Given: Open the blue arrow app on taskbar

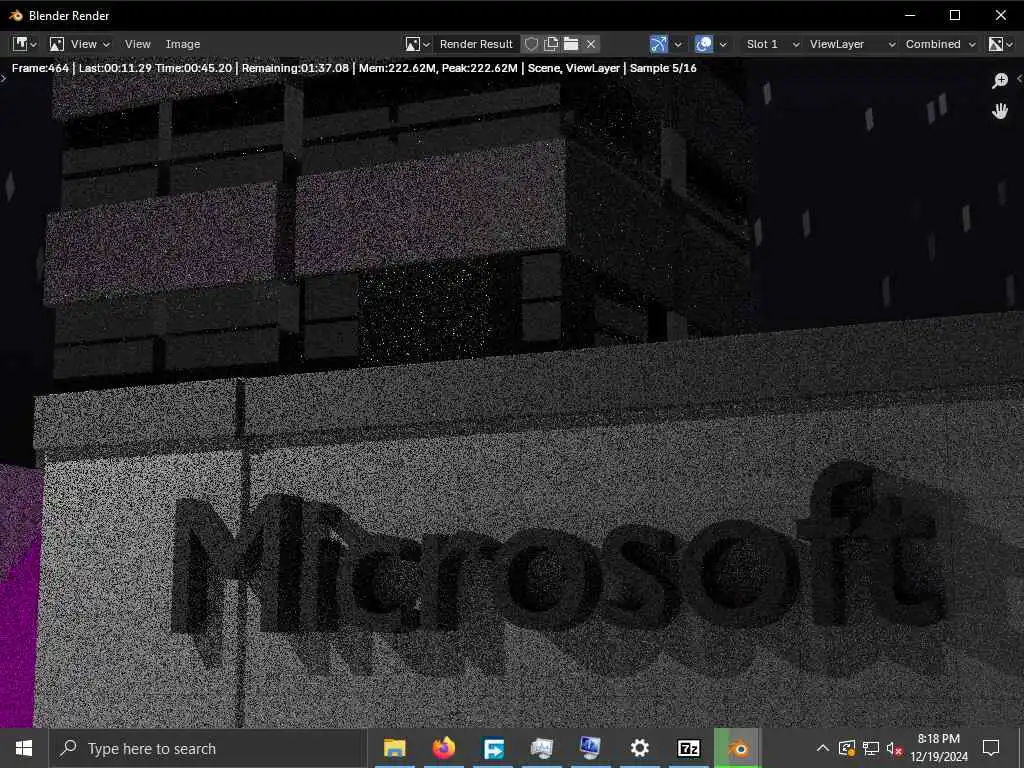Looking at the screenshot, I should pos(493,748).
